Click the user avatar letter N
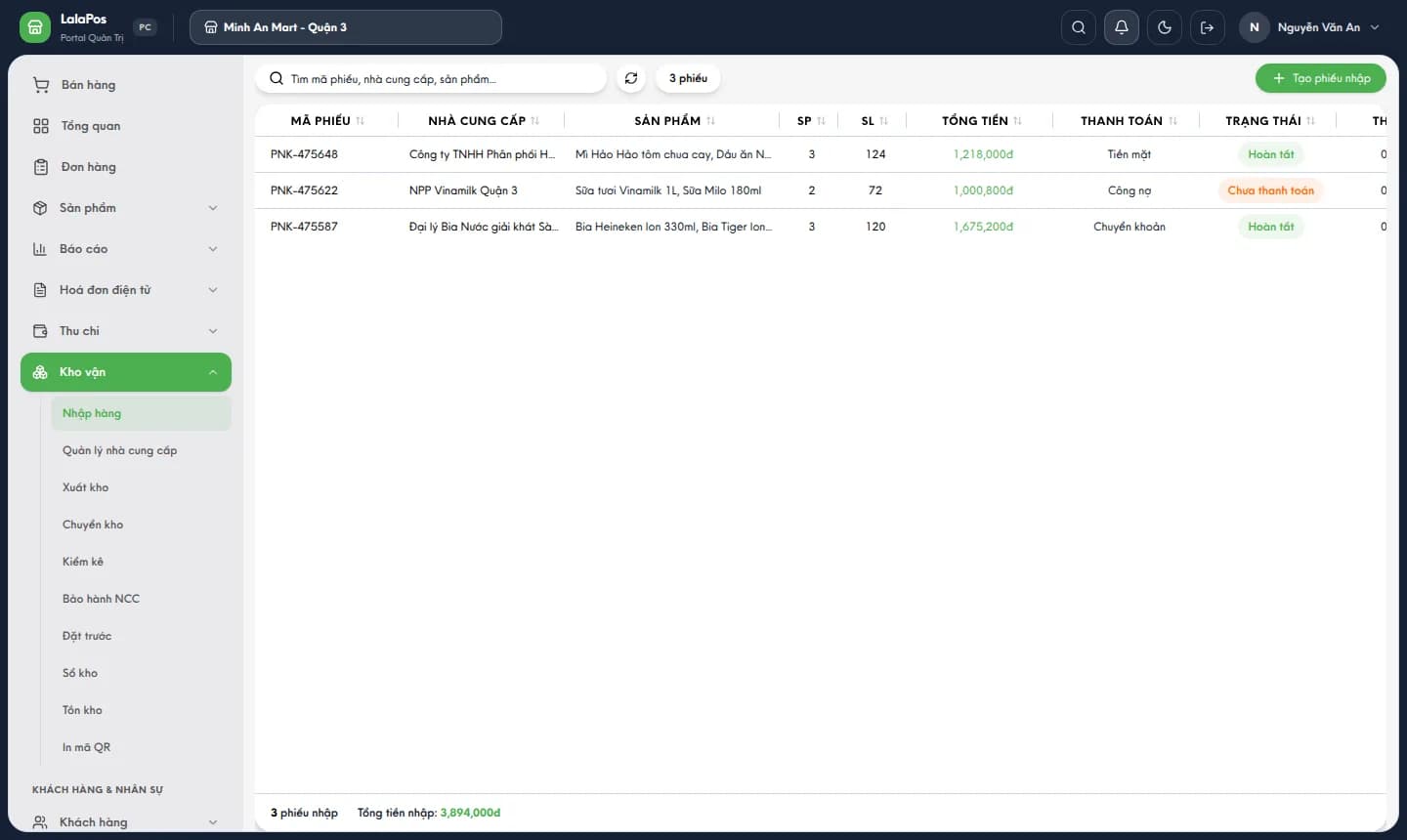The image size is (1407, 840). click(1255, 27)
